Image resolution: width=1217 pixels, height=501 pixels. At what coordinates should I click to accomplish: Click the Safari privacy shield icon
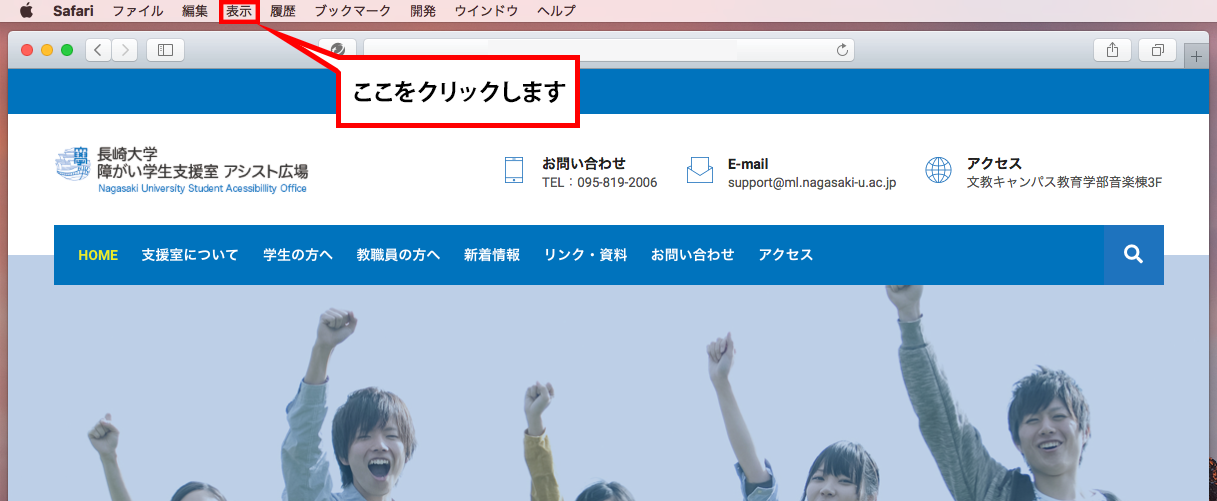point(338,49)
